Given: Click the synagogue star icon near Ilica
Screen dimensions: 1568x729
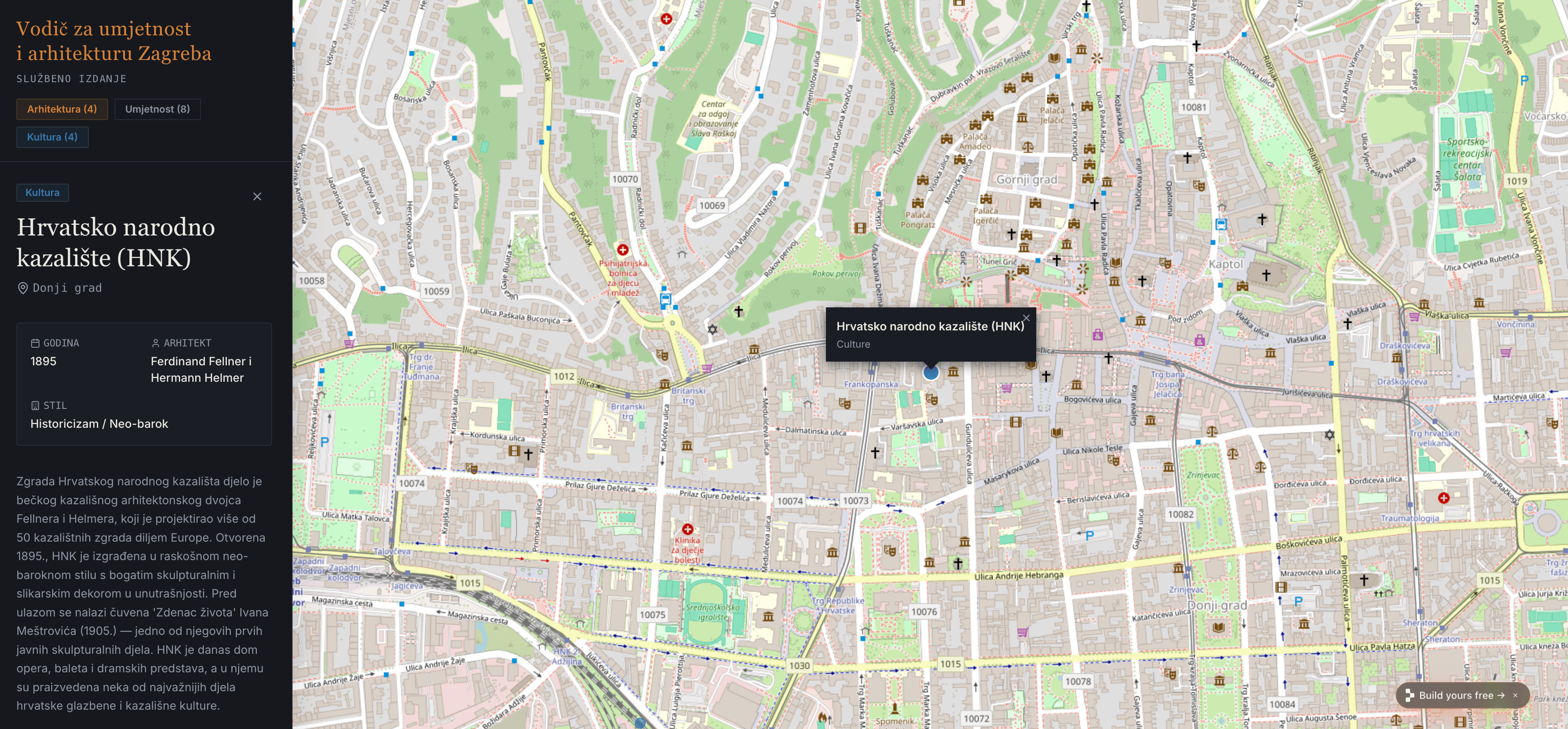Looking at the screenshot, I should point(712,329).
